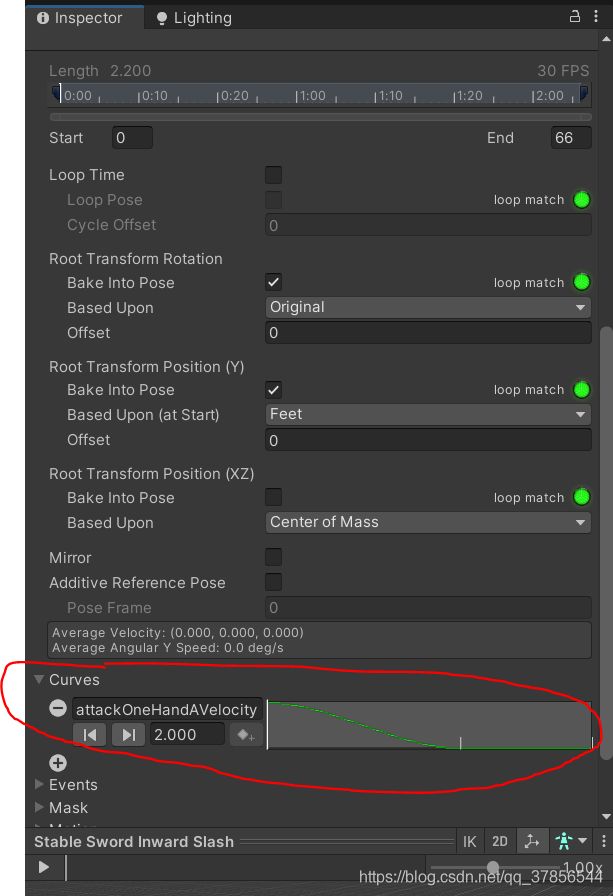
Task: Click the 30 FPS label
Action: click(x=563, y=71)
